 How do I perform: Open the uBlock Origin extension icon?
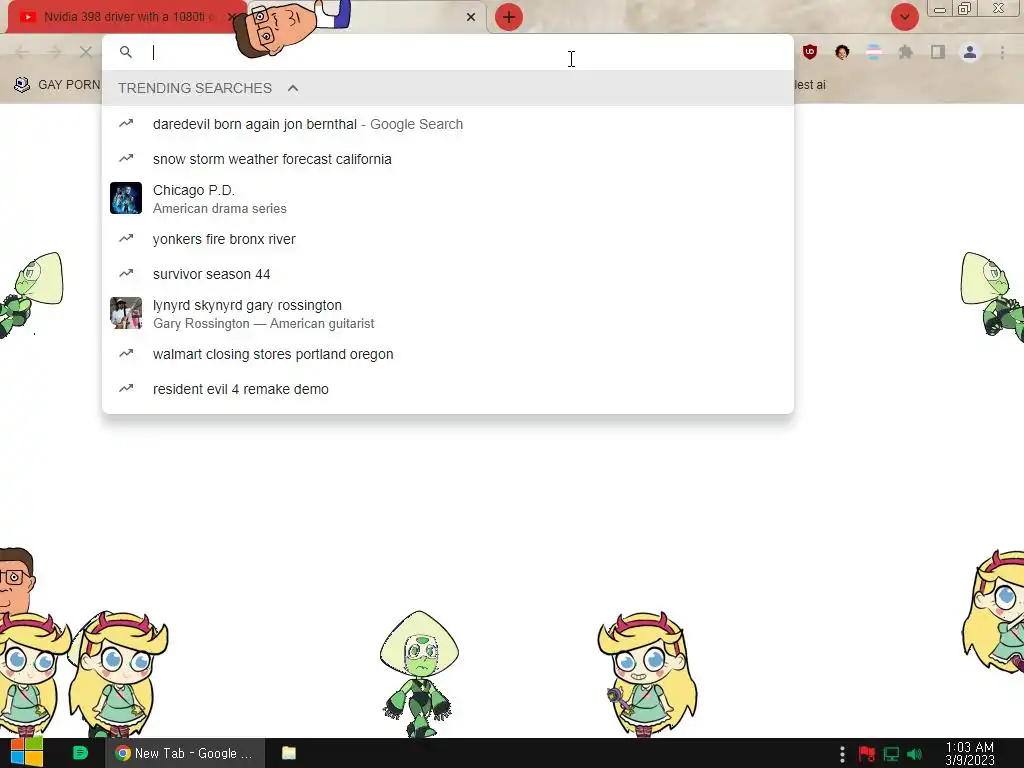click(810, 52)
